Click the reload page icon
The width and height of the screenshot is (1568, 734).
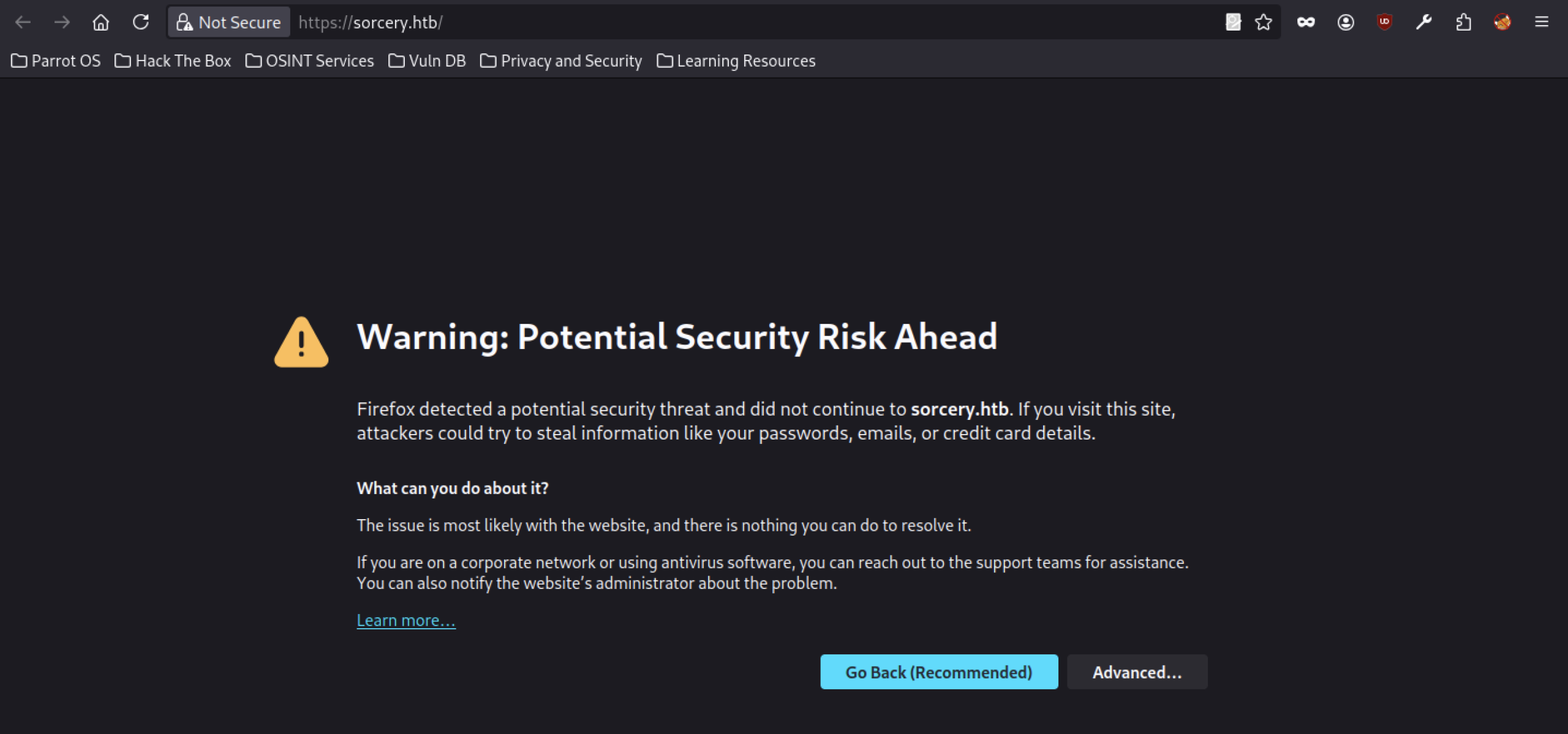coord(141,23)
